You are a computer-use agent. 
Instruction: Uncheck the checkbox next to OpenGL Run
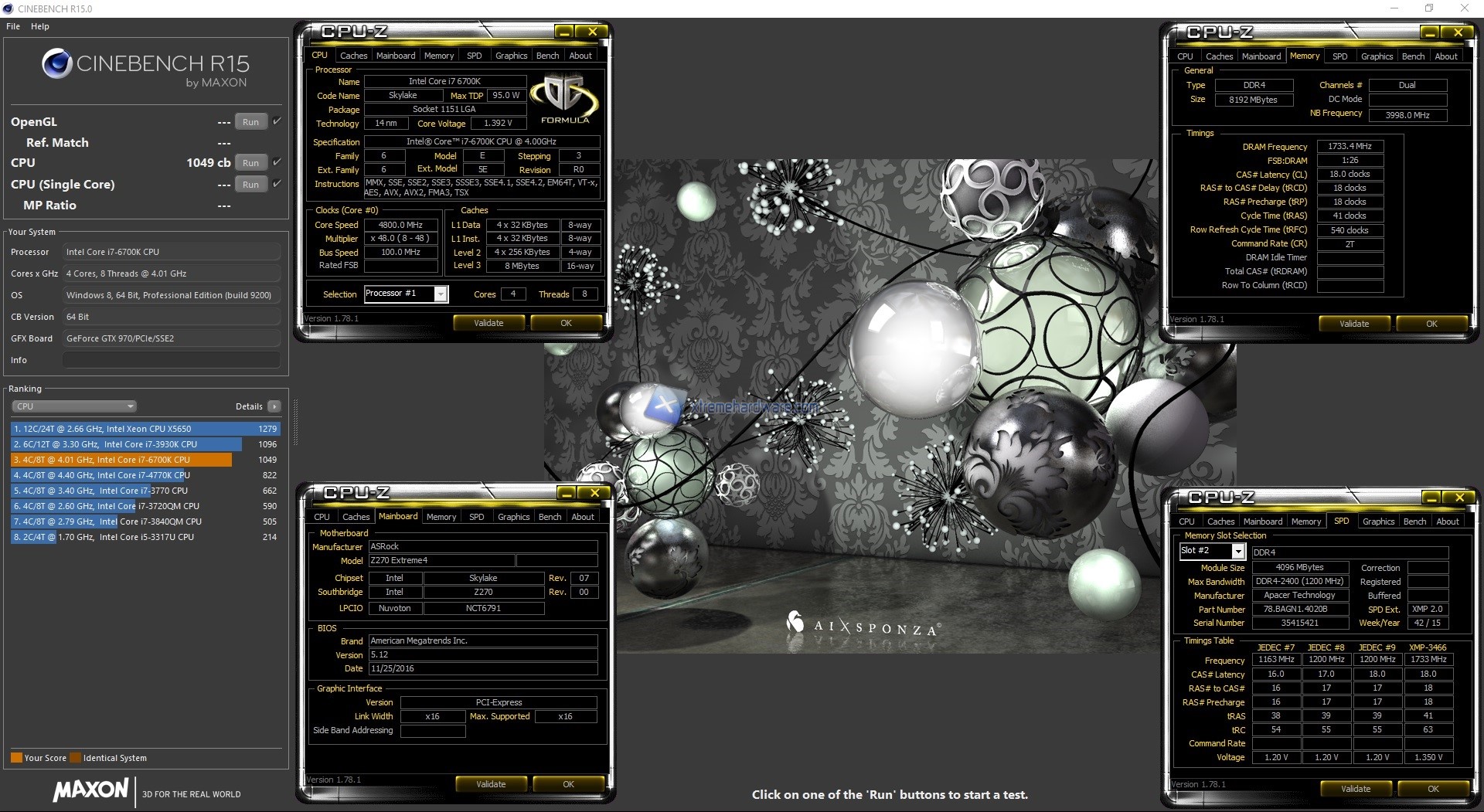pos(275,121)
